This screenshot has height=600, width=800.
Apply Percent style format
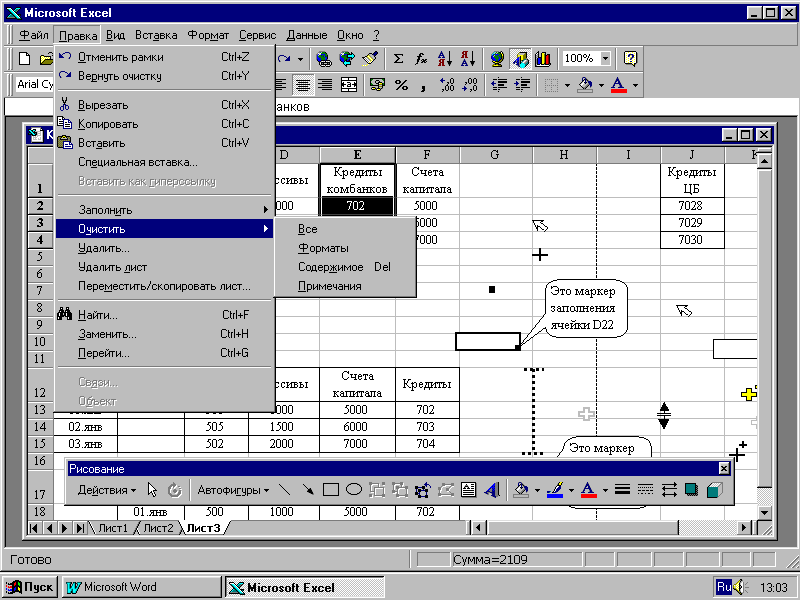click(401, 85)
